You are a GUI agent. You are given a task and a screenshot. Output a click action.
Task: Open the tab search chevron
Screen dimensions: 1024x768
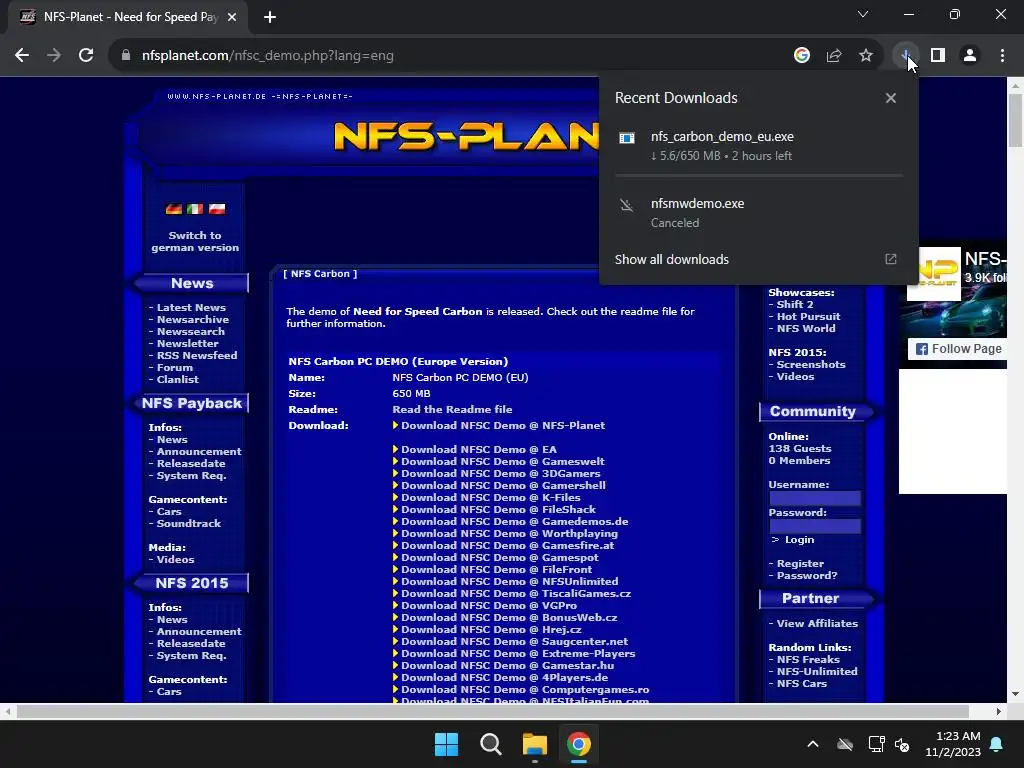[863, 14]
